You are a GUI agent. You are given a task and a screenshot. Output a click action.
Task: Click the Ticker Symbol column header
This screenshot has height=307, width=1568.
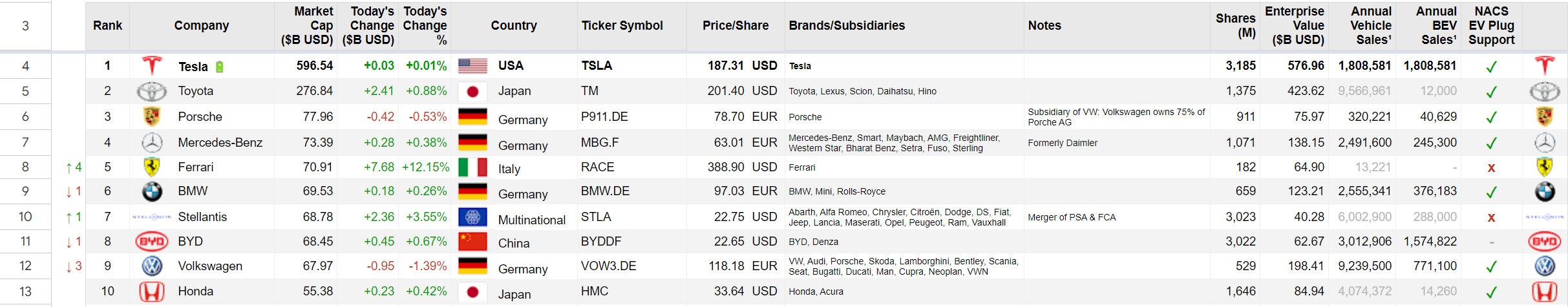[622, 26]
